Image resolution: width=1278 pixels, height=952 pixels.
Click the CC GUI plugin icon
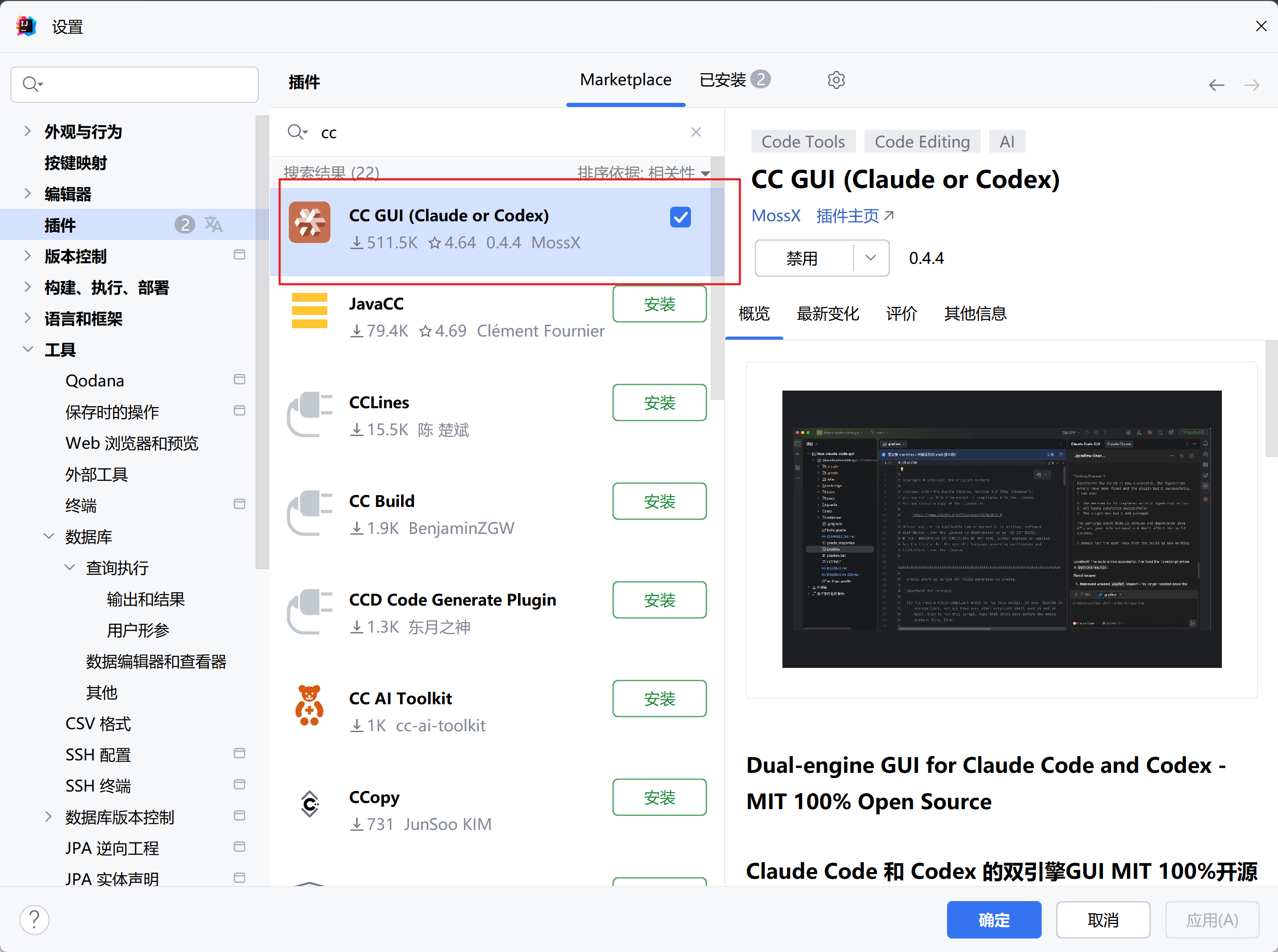coord(310,222)
